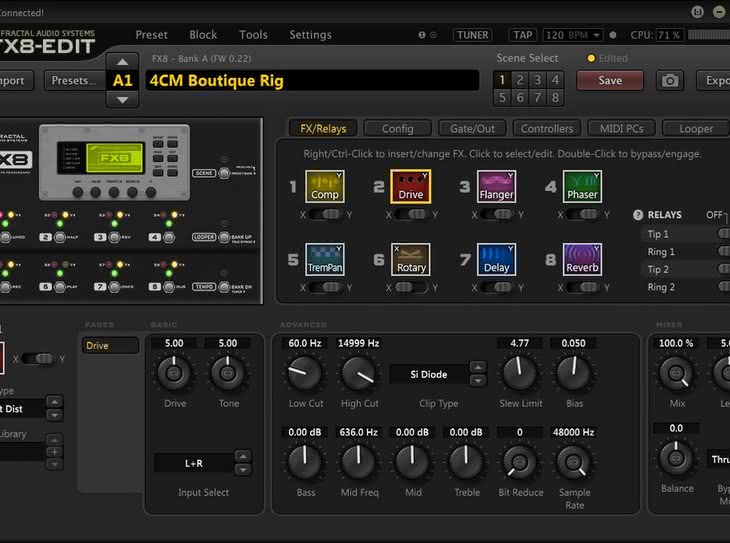Click the Mid Freq value 636.0 Hz

point(358,432)
